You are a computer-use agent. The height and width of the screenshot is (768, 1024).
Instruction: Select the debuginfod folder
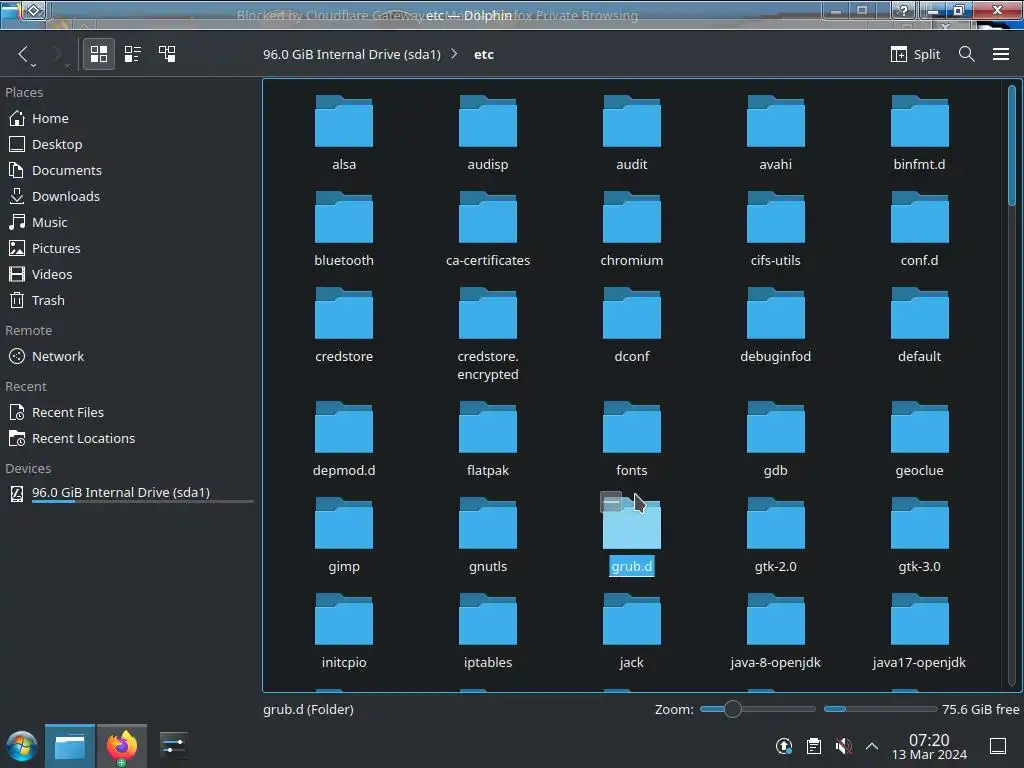775,326
